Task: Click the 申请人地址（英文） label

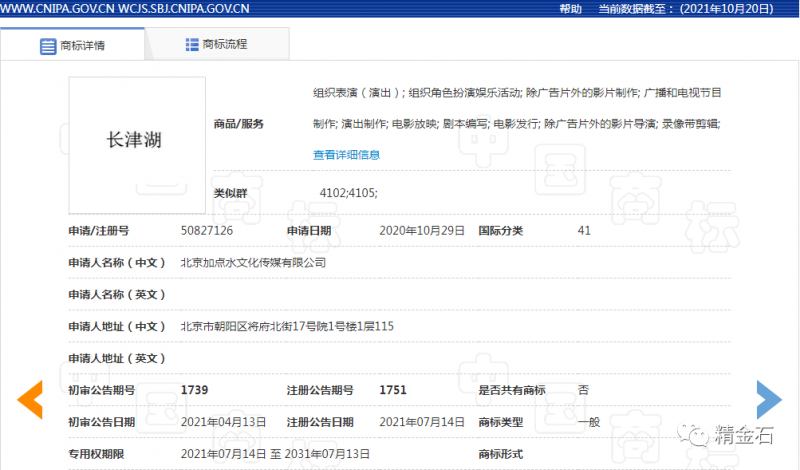Action: point(117,358)
